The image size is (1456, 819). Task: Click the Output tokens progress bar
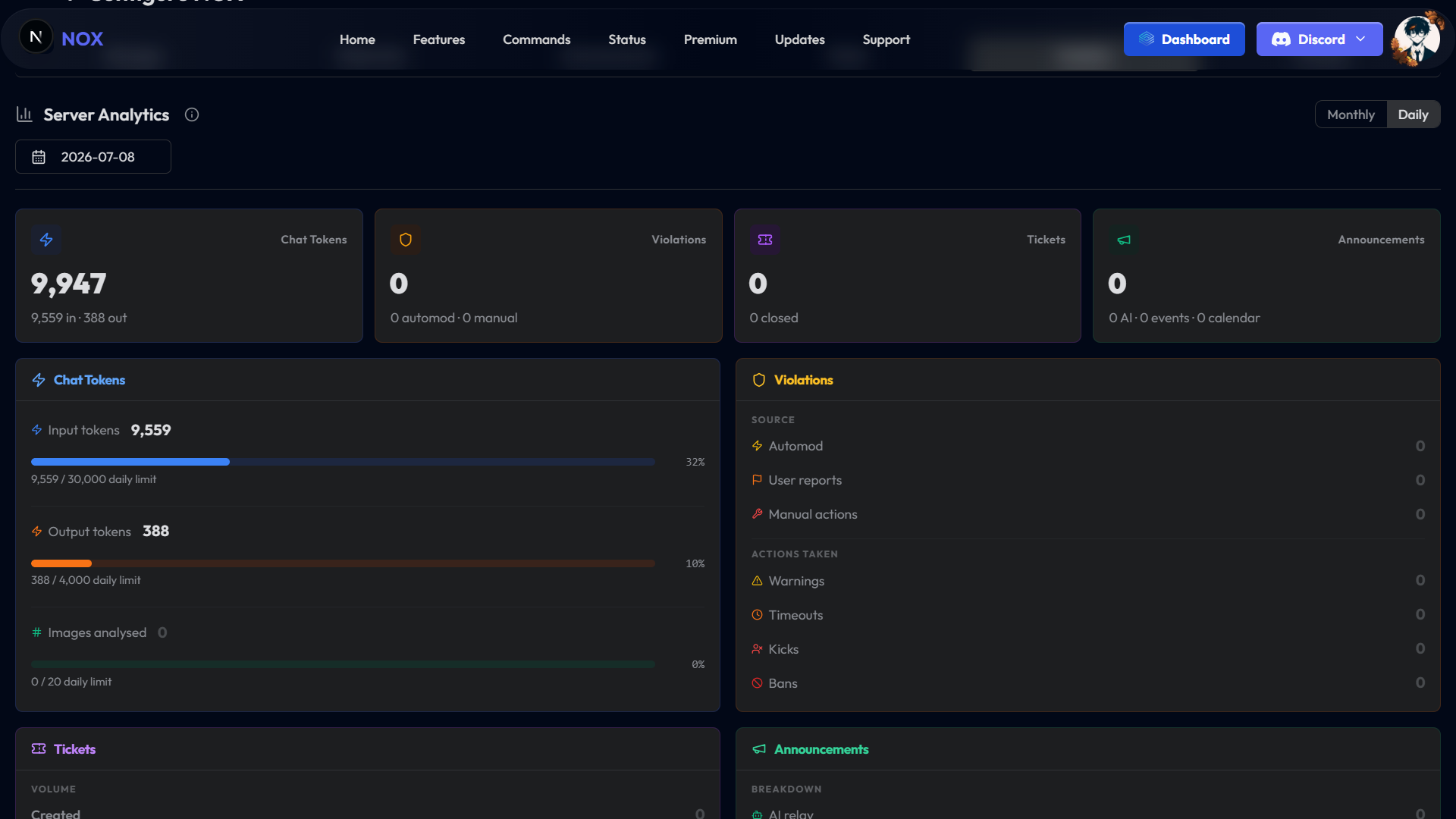[x=343, y=563]
